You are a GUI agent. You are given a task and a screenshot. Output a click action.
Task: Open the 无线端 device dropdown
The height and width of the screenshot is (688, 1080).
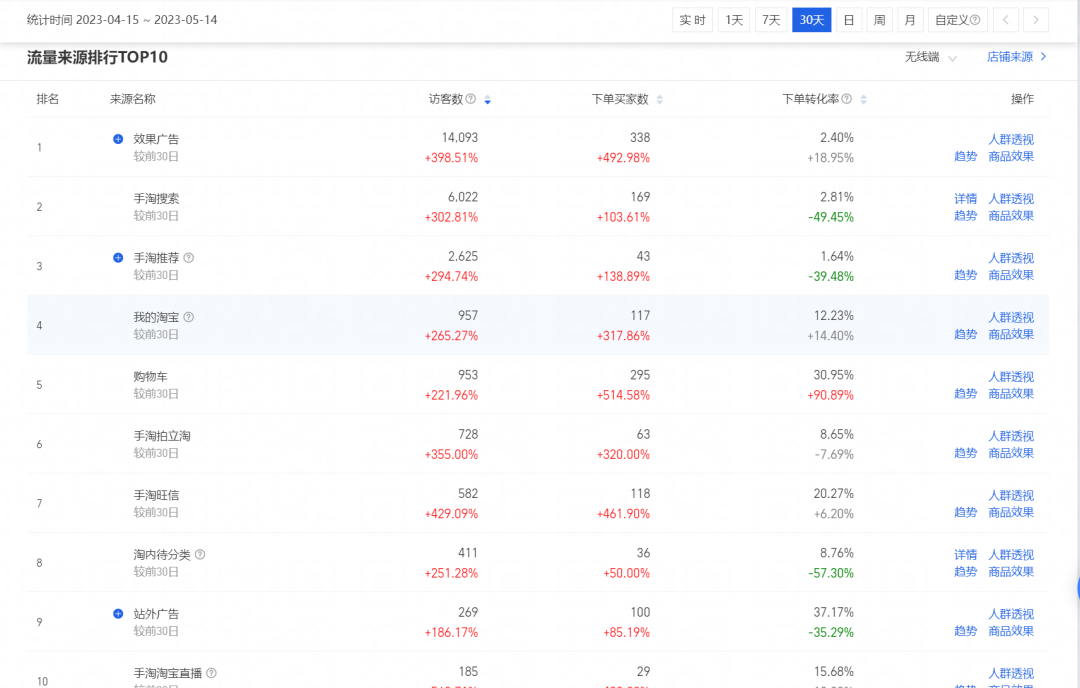[x=930, y=57]
